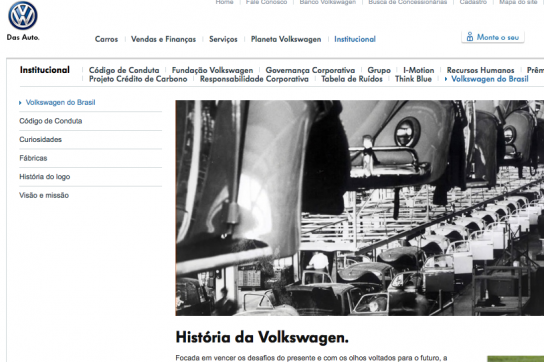Open the Carros menu
This screenshot has height=362, width=544.
[x=107, y=39]
